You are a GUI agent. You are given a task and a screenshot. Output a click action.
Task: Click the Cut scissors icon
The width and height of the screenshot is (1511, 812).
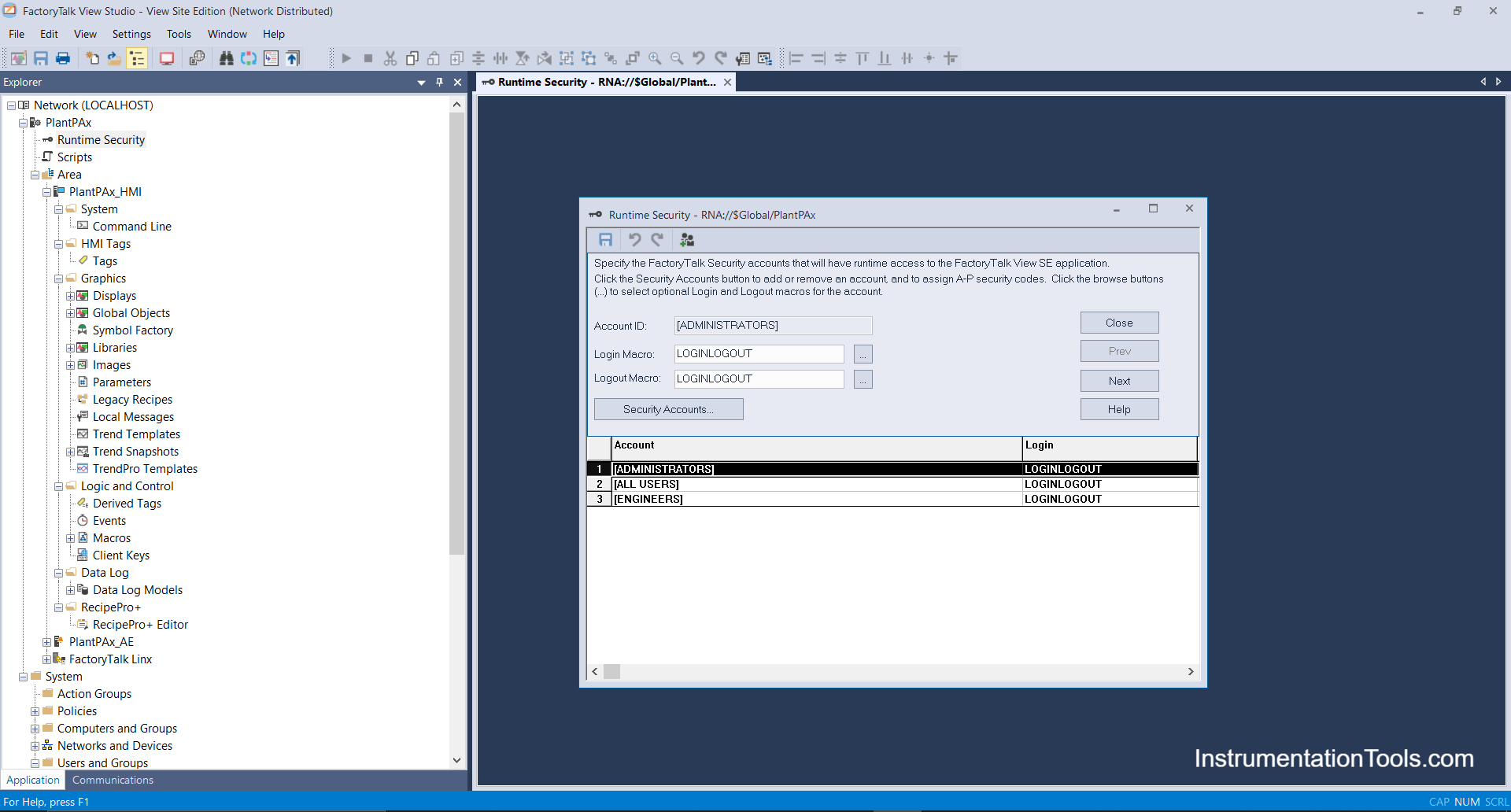tap(390, 58)
